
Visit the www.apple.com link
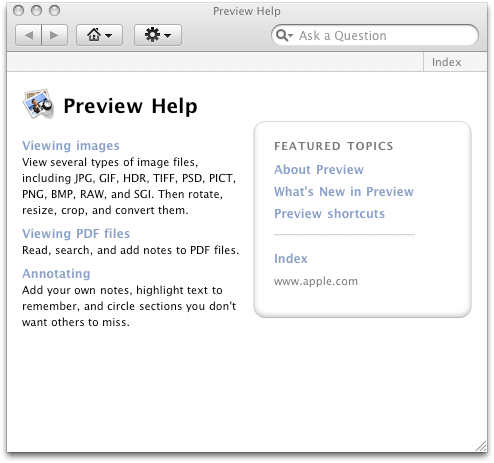click(x=316, y=281)
